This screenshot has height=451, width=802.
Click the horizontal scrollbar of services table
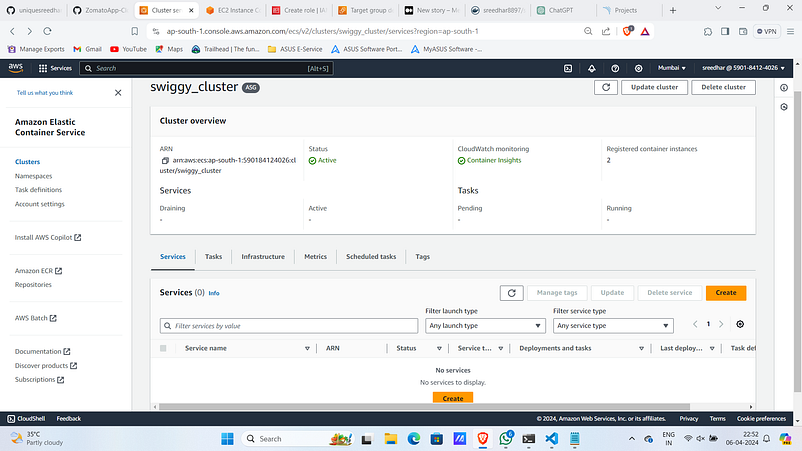[425, 407]
